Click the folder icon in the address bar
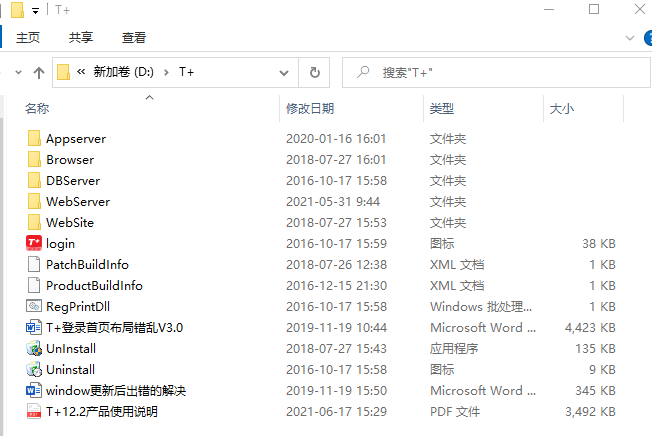This screenshot has height=436, width=652. (63, 72)
